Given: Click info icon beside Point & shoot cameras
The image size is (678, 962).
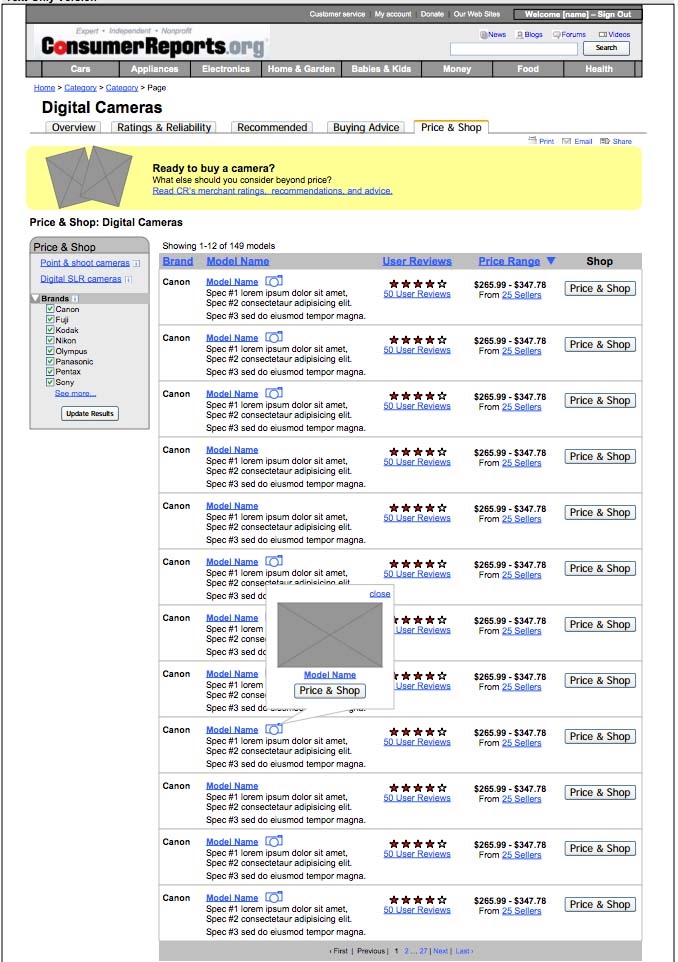Looking at the screenshot, I should [x=137, y=263].
